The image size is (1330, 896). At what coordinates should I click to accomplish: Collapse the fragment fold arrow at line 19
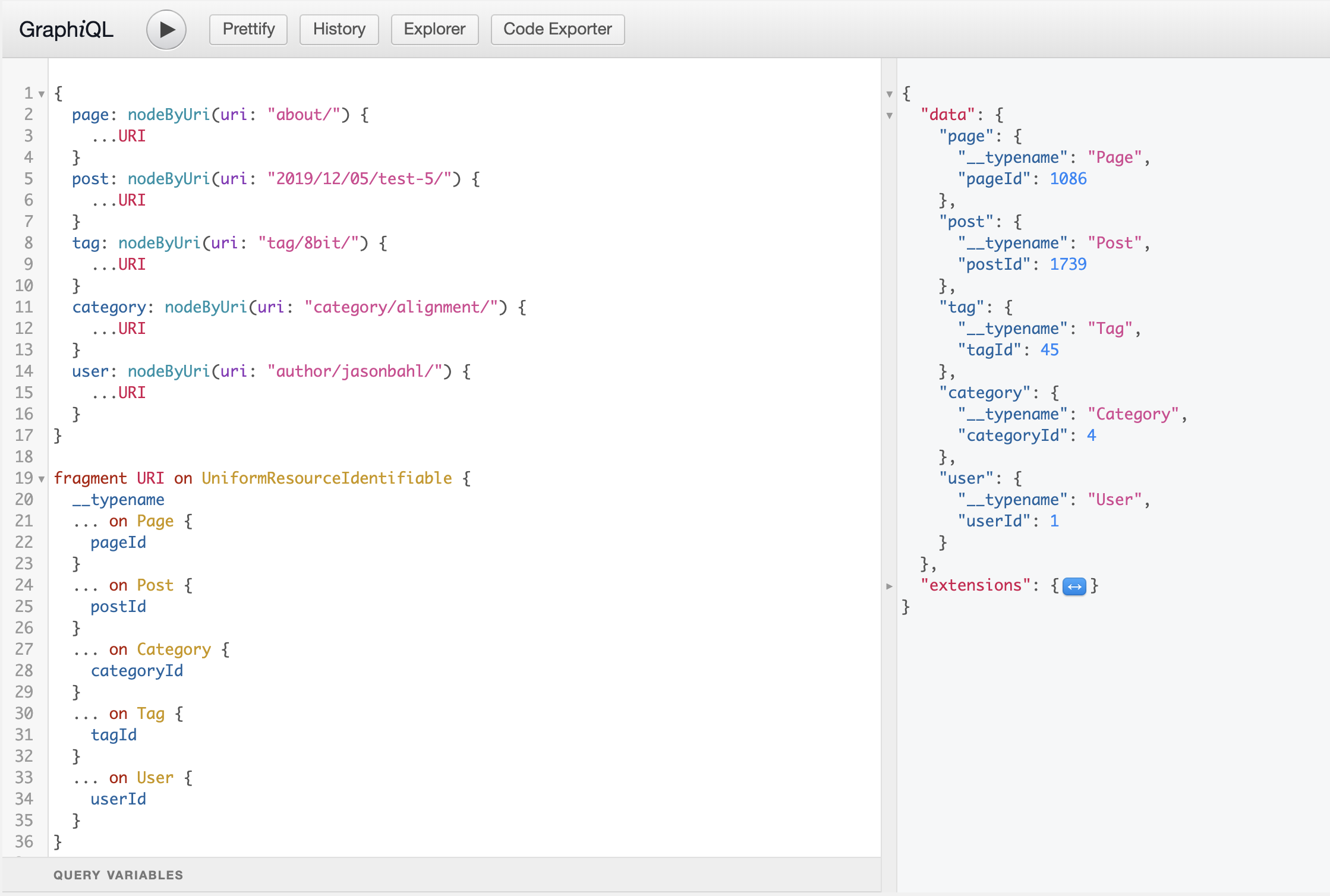click(x=42, y=479)
